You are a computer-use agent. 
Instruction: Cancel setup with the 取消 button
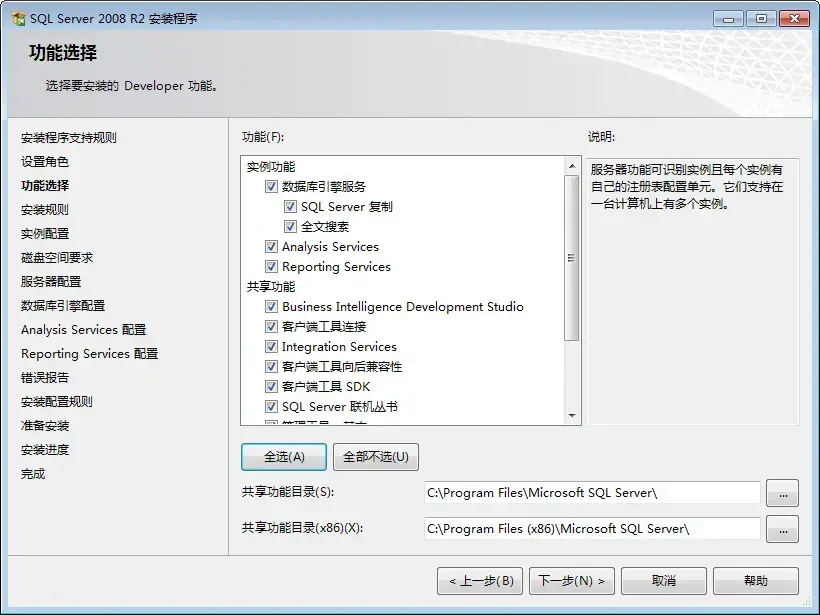(x=664, y=581)
